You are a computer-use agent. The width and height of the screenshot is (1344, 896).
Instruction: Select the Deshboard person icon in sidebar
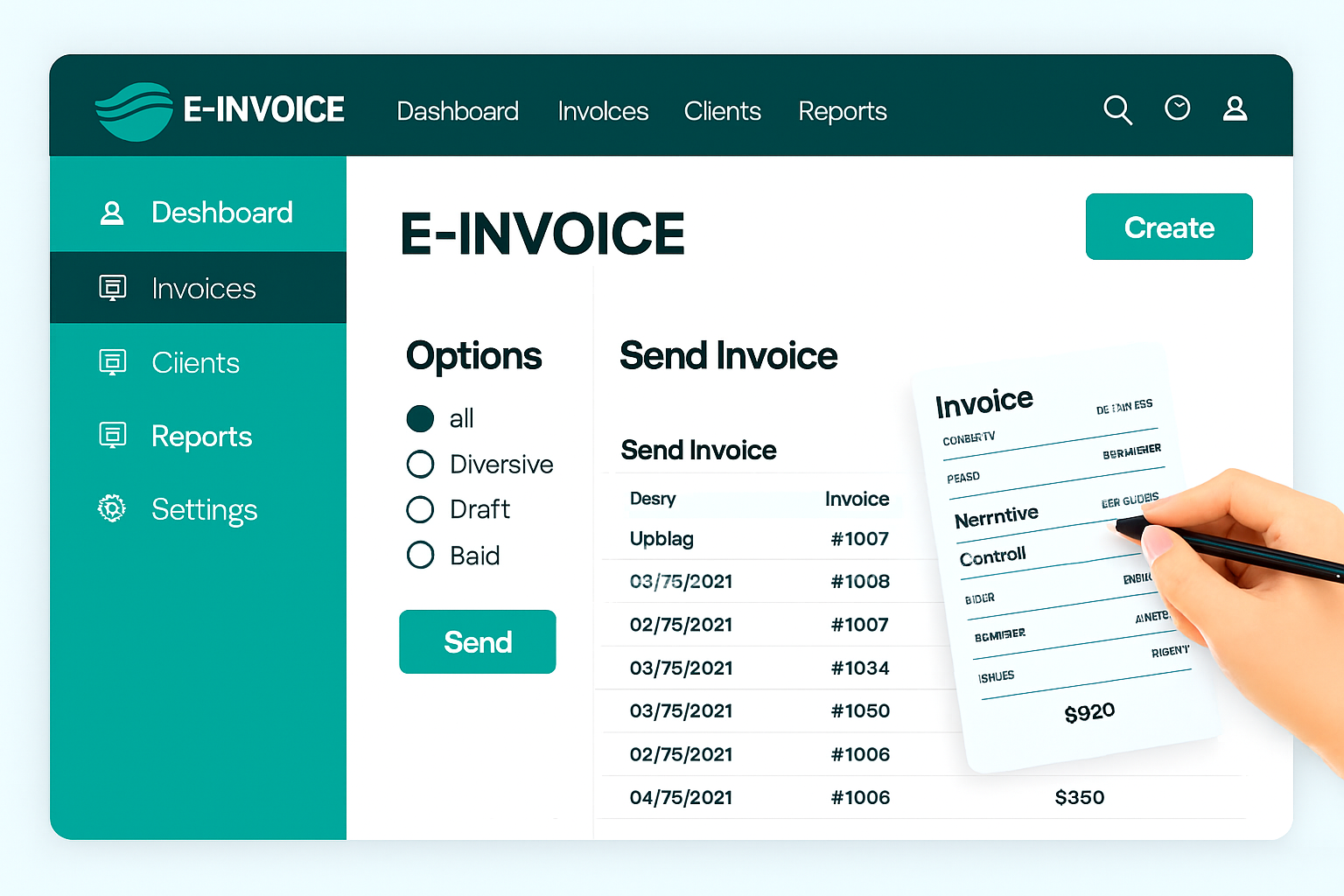point(111,212)
